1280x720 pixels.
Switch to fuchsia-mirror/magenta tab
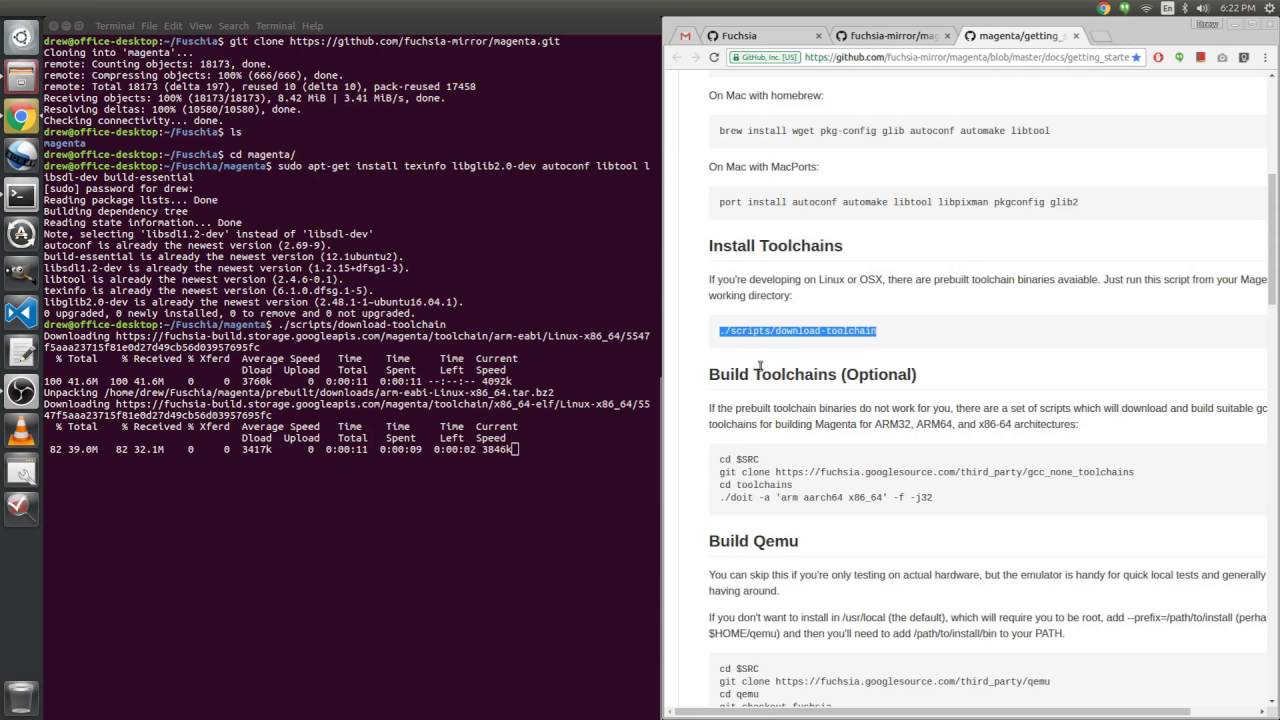pos(894,36)
